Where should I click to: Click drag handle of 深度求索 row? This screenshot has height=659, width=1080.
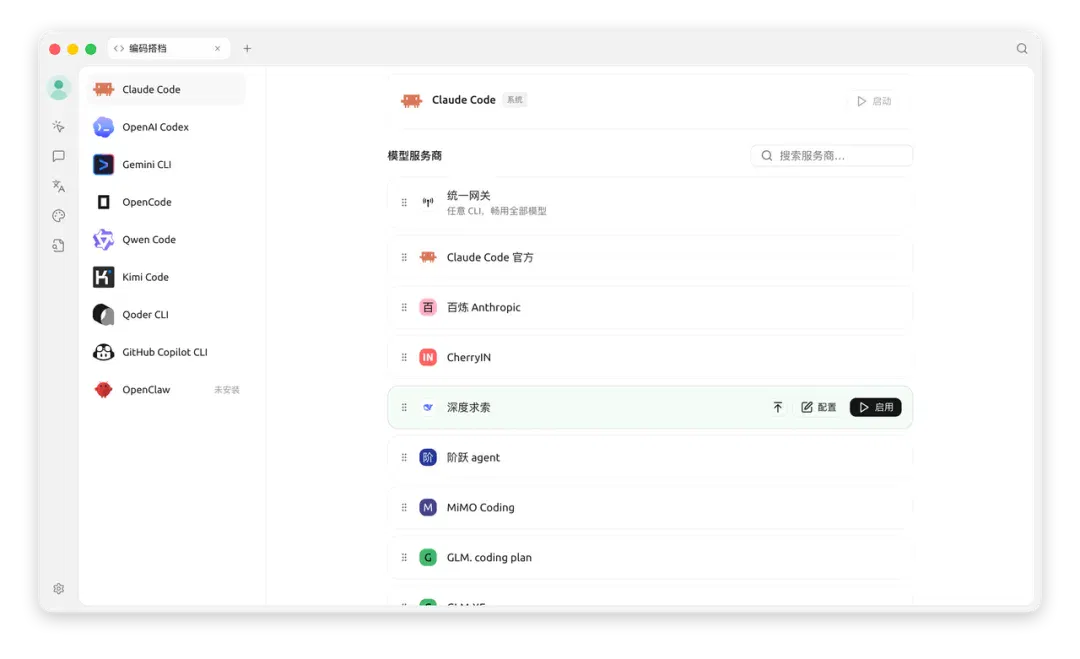[404, 408]
